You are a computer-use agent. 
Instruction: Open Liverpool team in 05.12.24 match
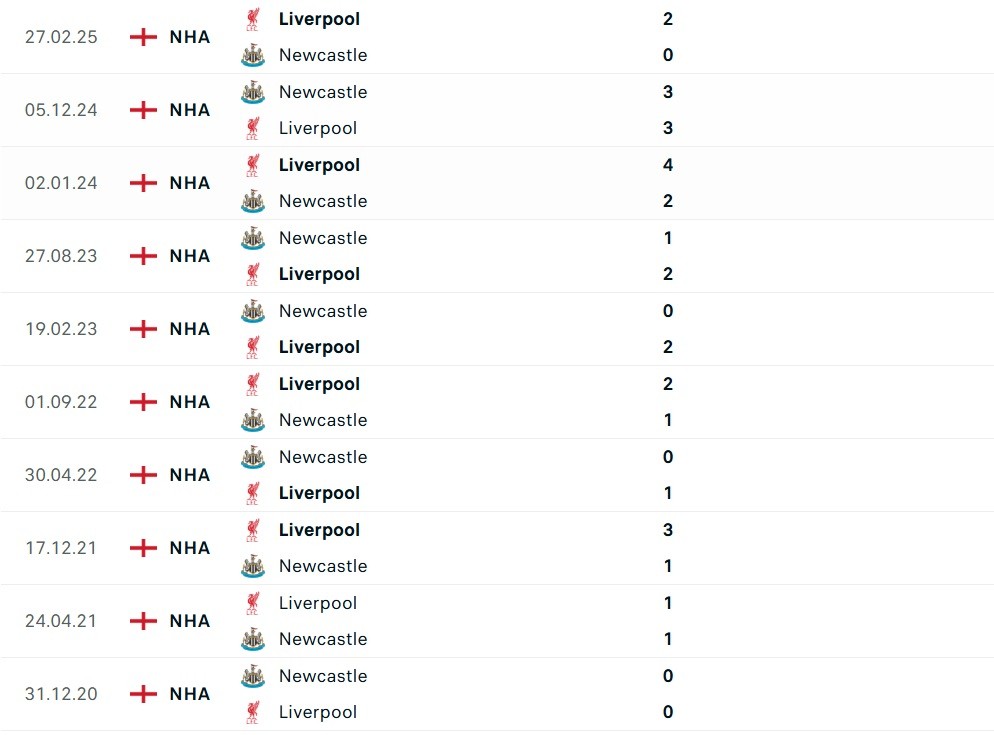pos(317,128)
